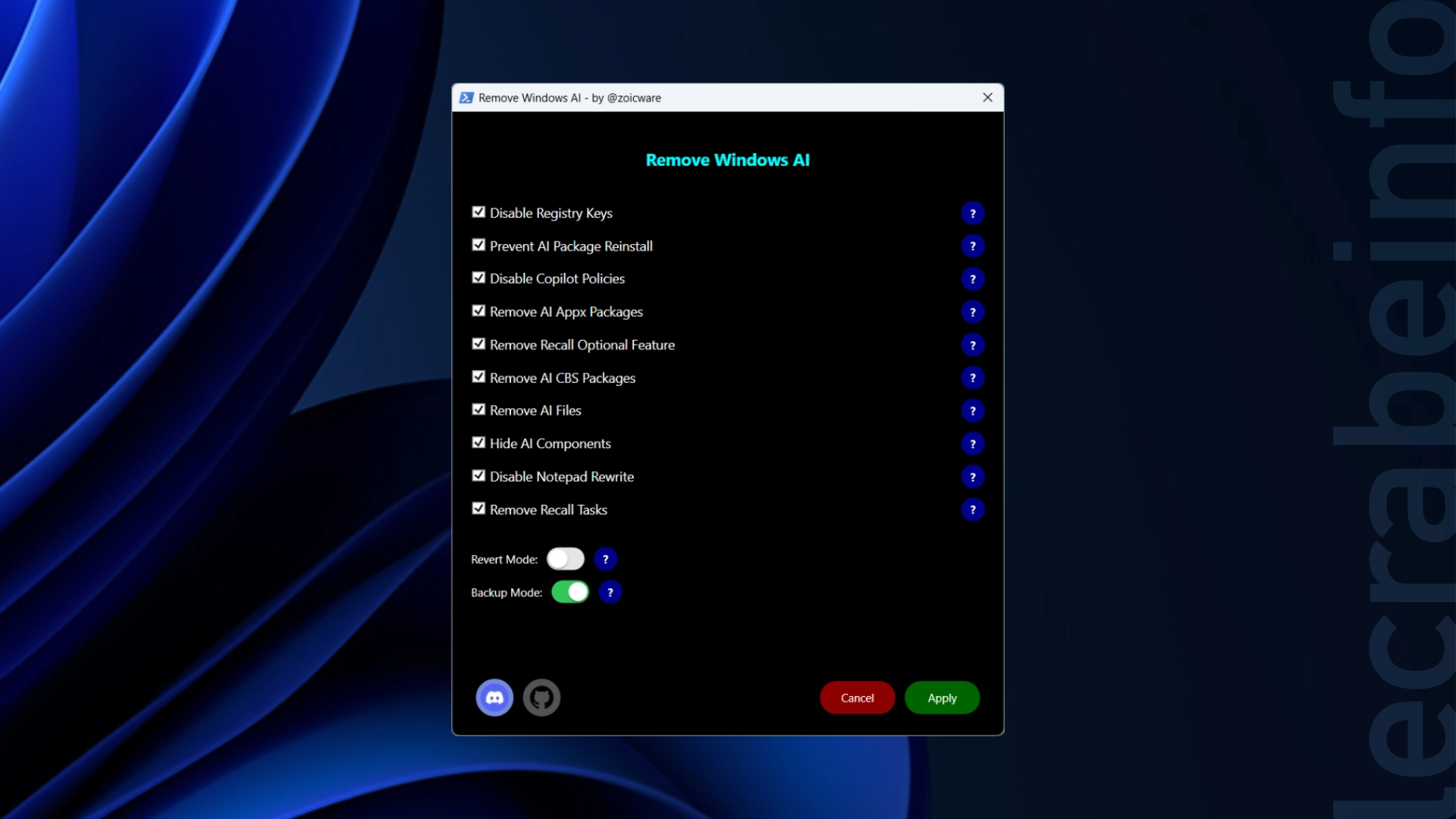Uncheck Remove AI CBS Packages checkbox
This screenshot has height=819, width=1456.
479,377
